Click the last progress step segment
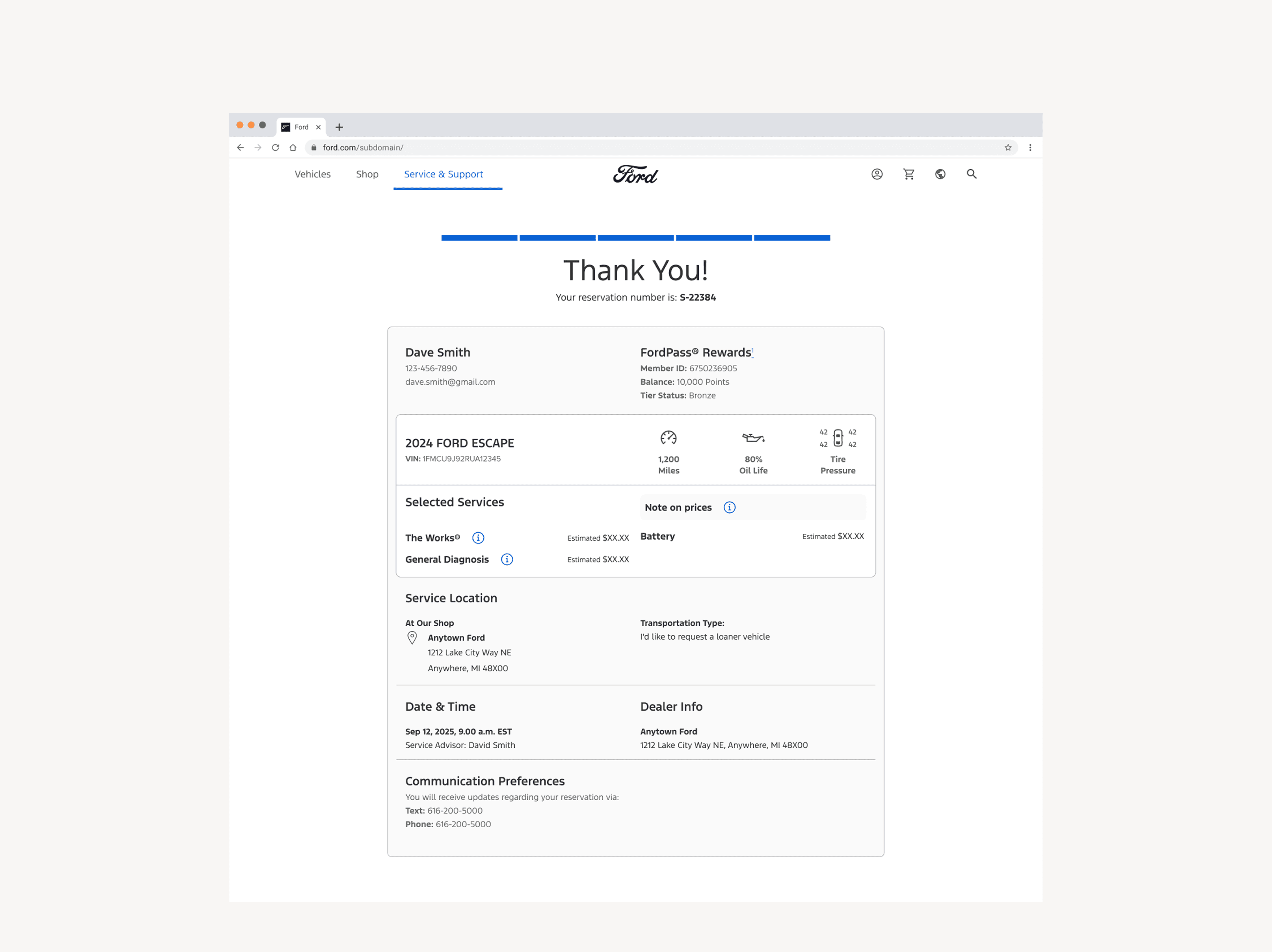 tap(792, 238)
